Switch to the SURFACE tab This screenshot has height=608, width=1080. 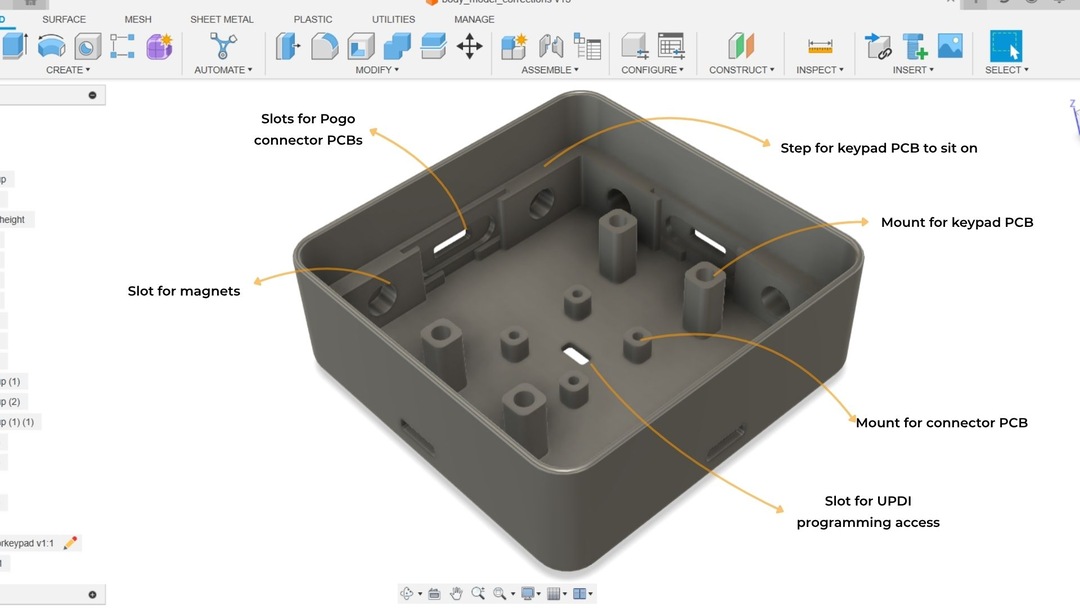64,19
